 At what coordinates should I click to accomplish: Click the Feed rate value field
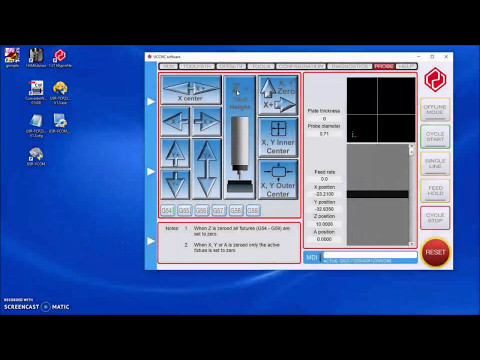[324, 179]
